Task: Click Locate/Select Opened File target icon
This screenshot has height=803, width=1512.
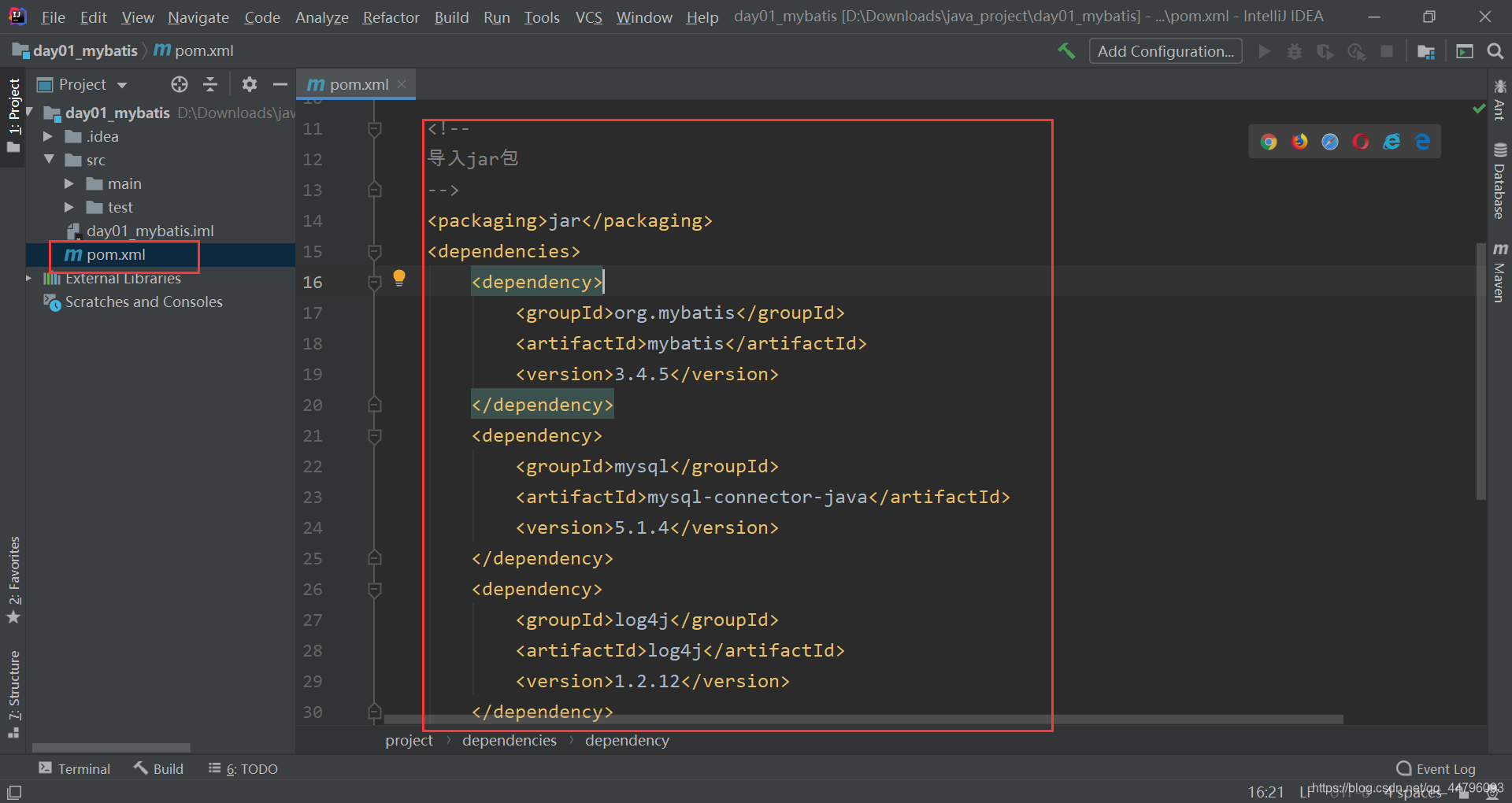Action: [180, 84]
